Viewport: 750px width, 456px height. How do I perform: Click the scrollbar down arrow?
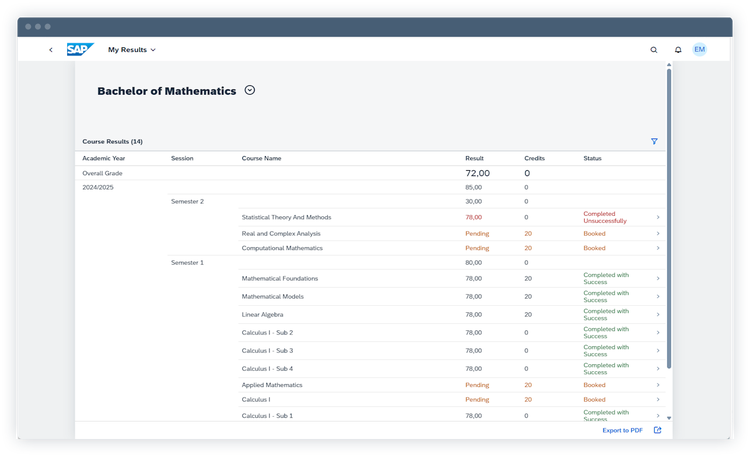[x=669, y=418]
